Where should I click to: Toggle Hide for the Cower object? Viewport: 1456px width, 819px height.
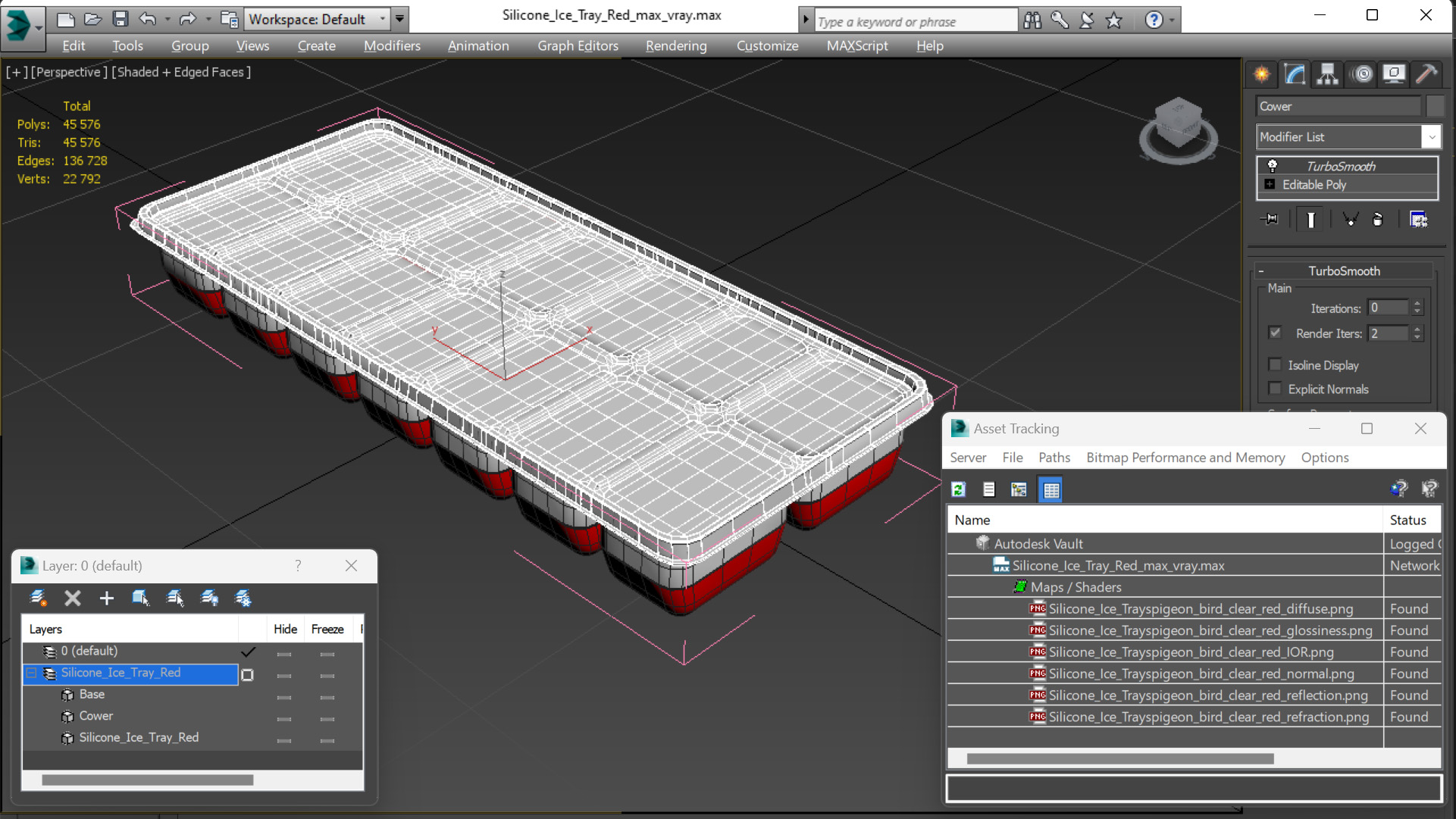pos(284,718)
